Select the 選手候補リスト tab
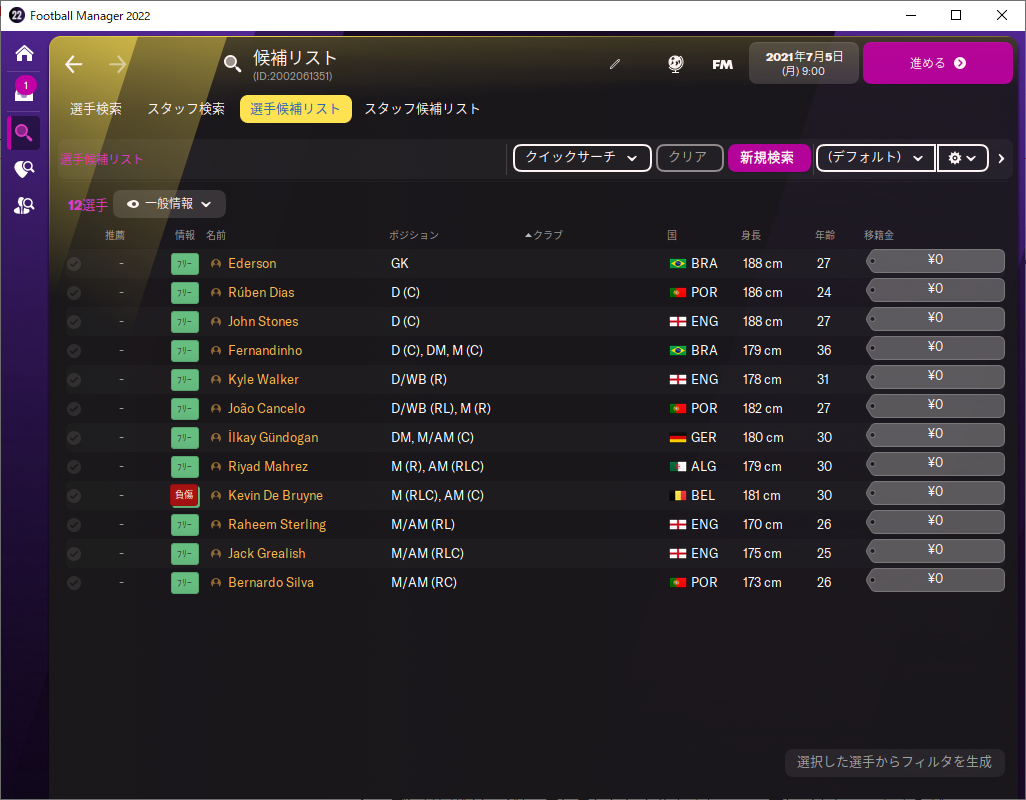Image resolution: width=1026 pixels, height=800 pixels. coord(296,109)
